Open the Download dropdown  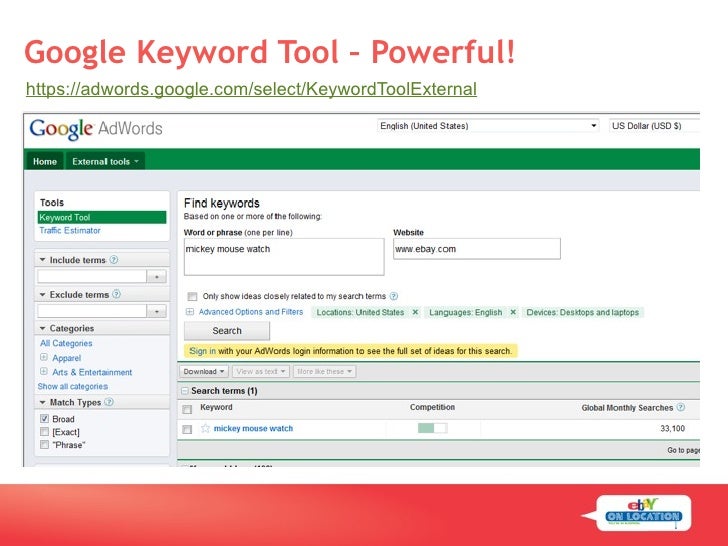pyautogui.click(x=204, y=371)
